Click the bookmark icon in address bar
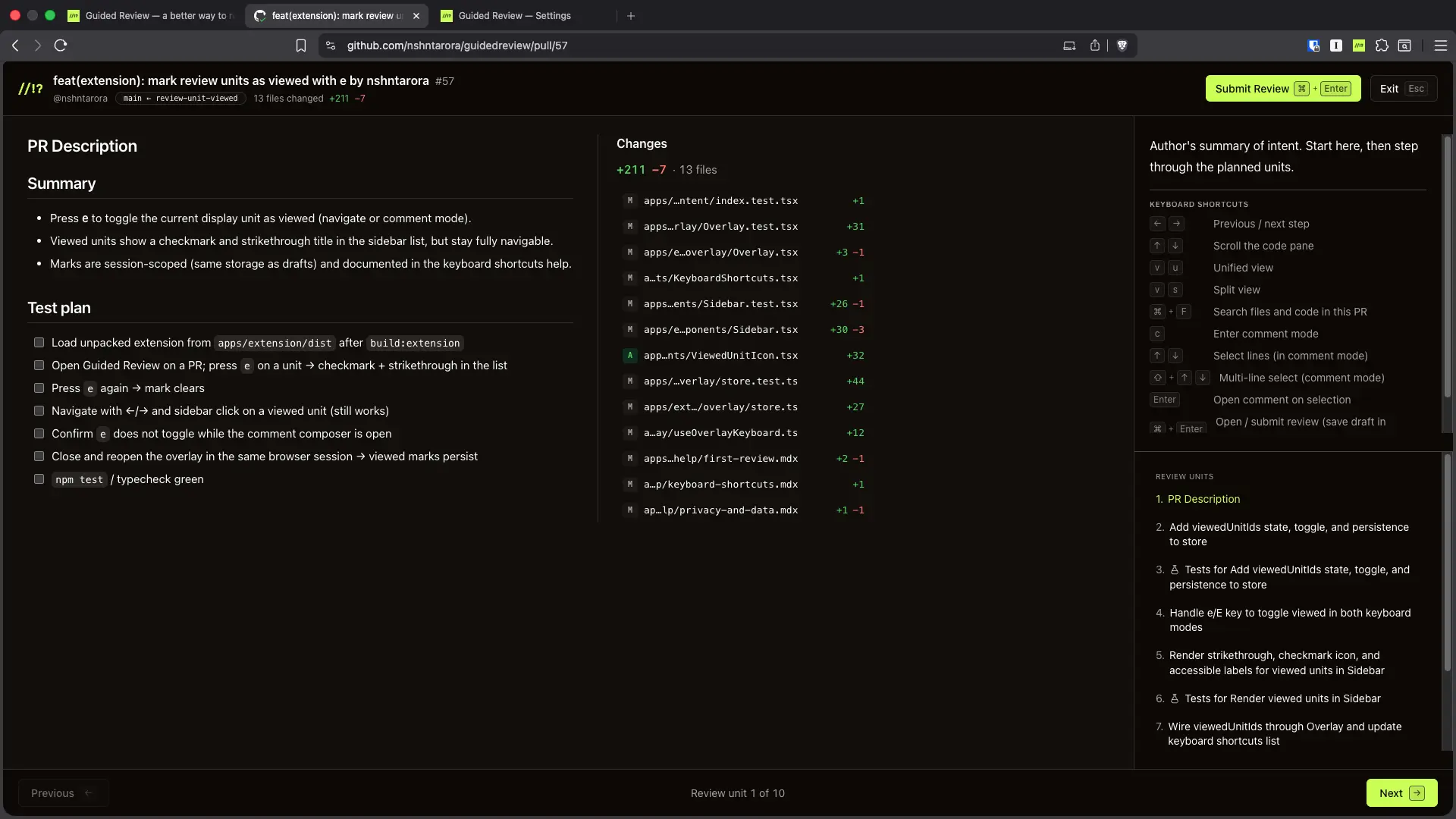This screenshot has width=1456, height=819. (x=301, y=45)
